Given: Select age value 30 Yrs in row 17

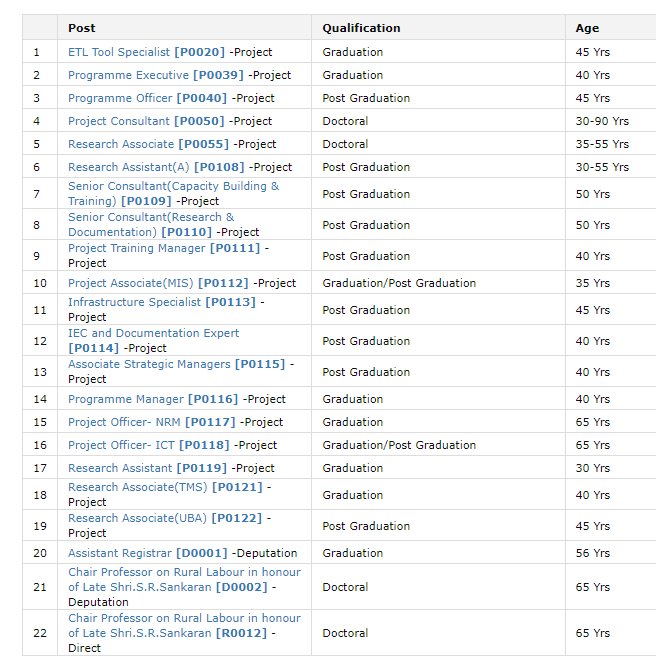Looking at the screenshot, I should [x=593, y=468].
